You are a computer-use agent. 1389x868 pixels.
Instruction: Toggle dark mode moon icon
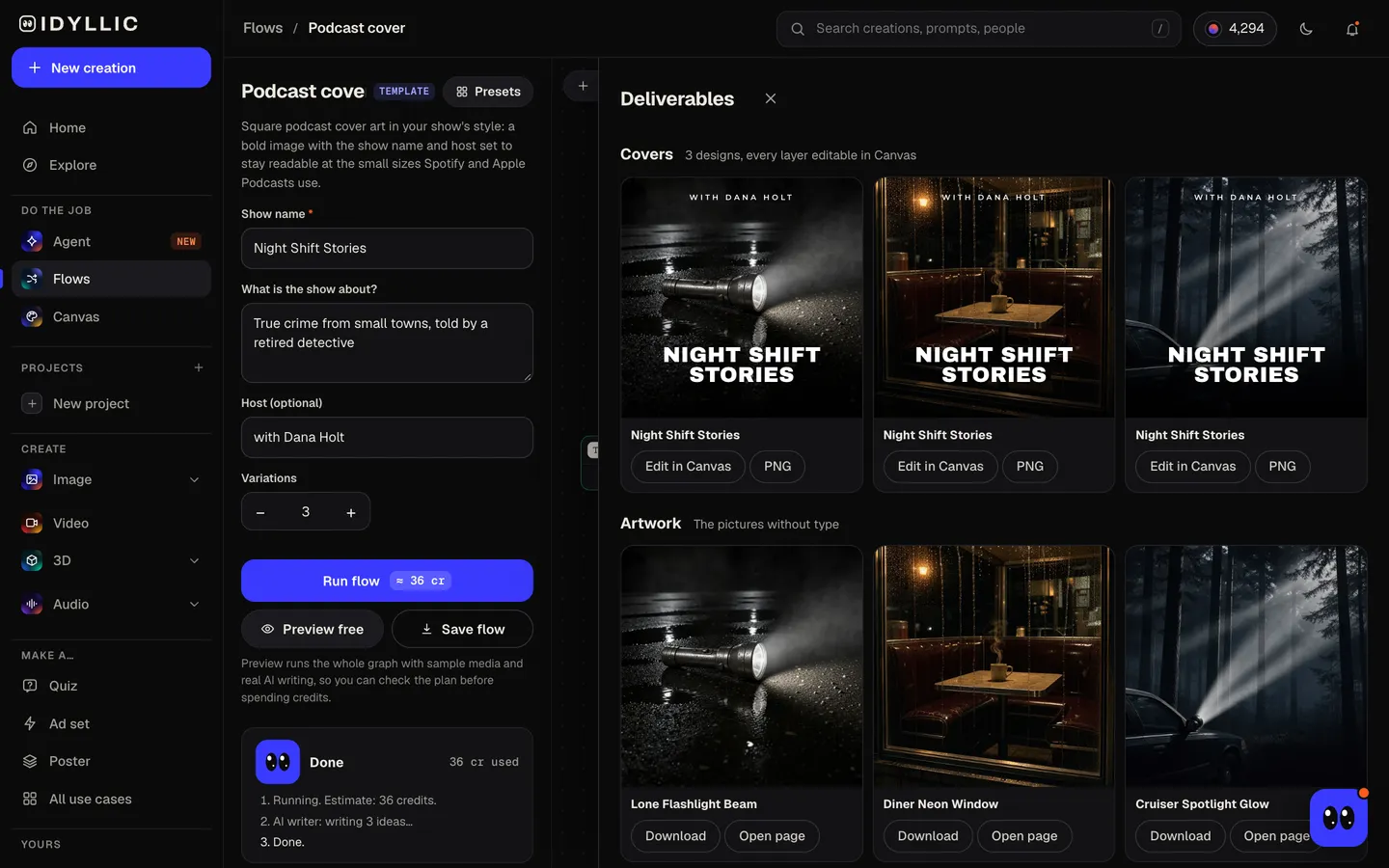pos(1306,29)
